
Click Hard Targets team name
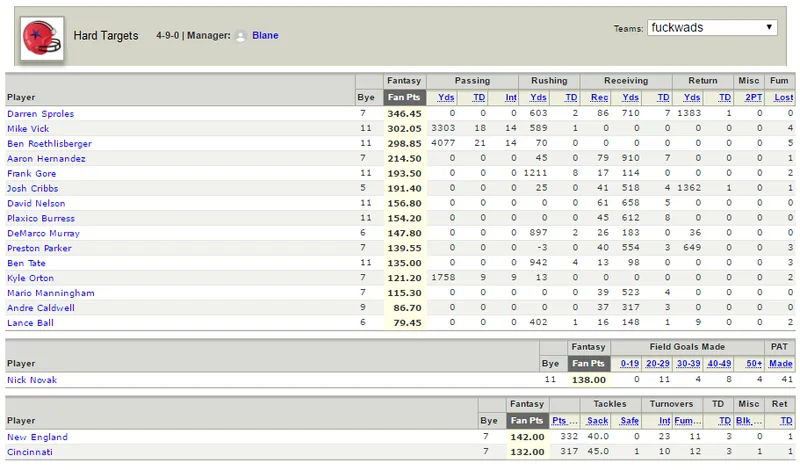tap(106, 36)
